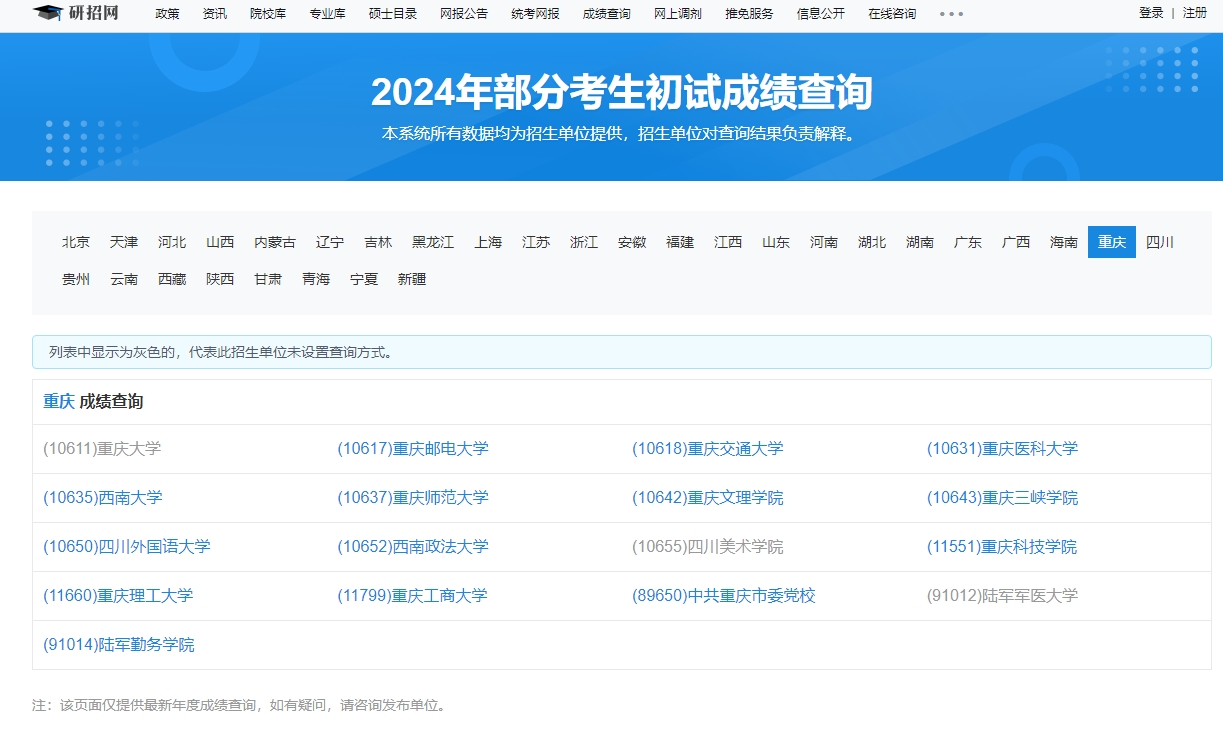
Task: Open (10618)重庆交通大学 score query link
Action: click(708, 449)
